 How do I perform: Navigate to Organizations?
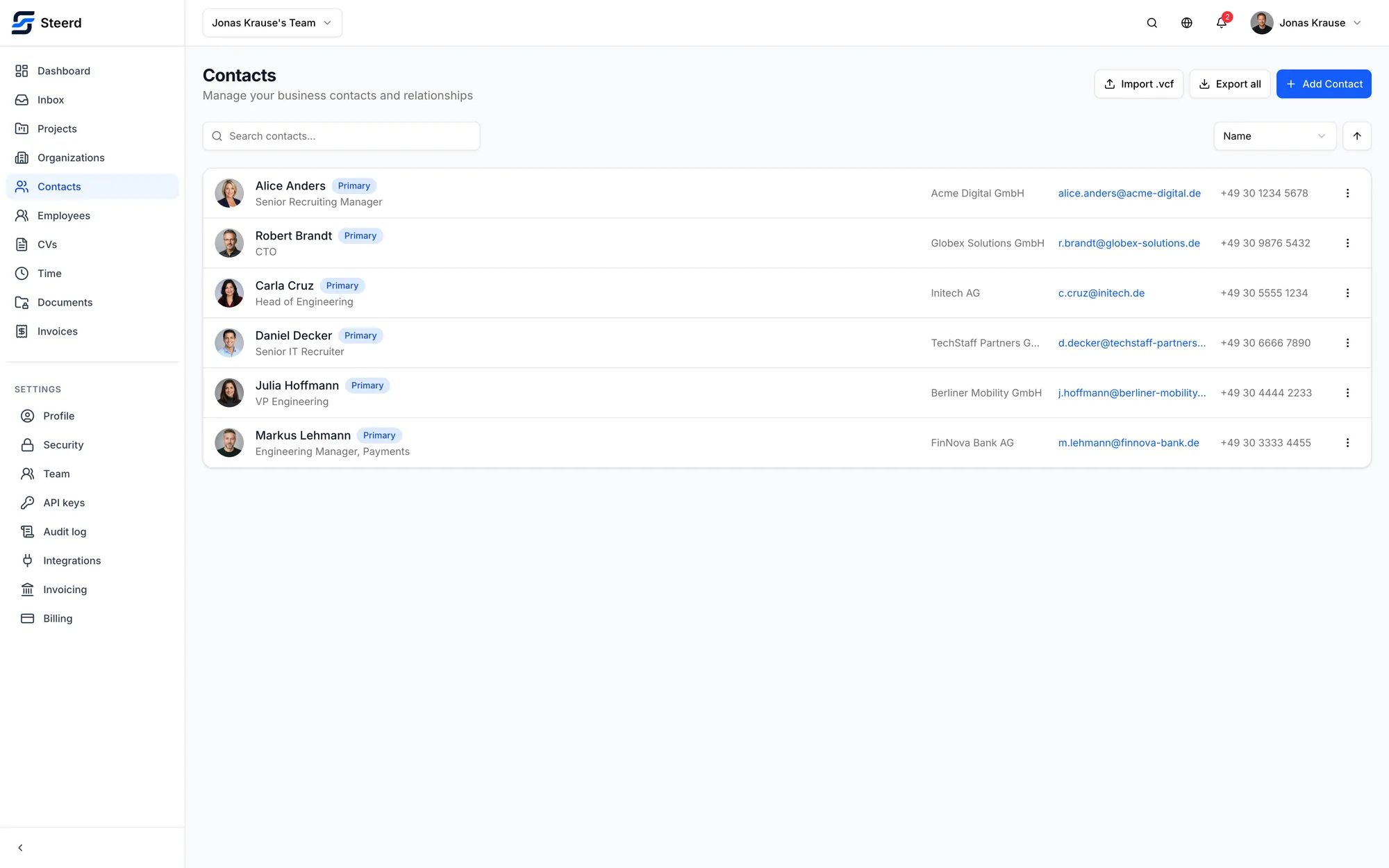[x=92, y=158]
